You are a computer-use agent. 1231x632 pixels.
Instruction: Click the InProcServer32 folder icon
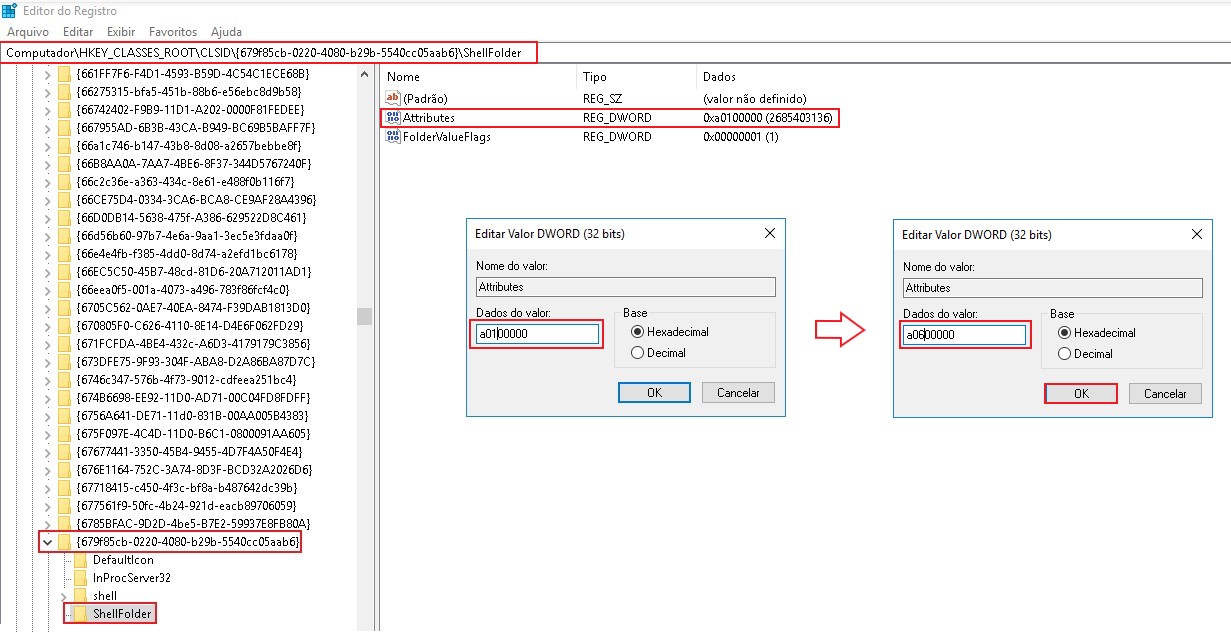pyautogui.click(x=81, y=578)
